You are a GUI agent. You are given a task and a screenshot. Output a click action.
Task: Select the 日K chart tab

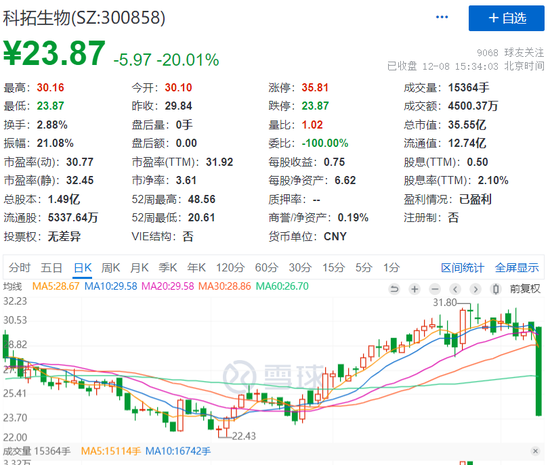82,268
